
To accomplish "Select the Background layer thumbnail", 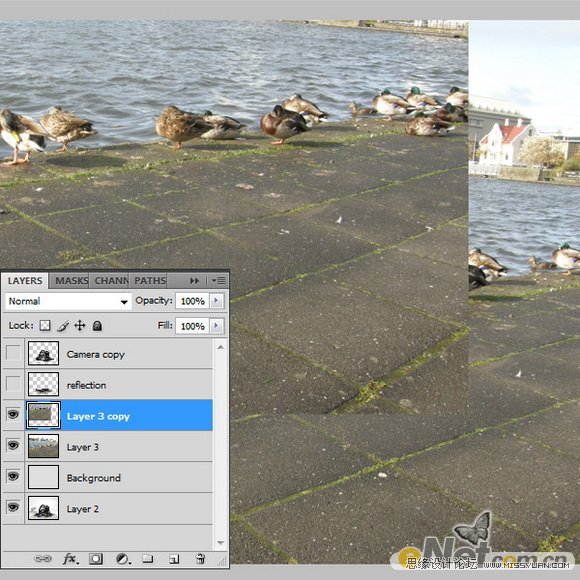I will 43,477.
